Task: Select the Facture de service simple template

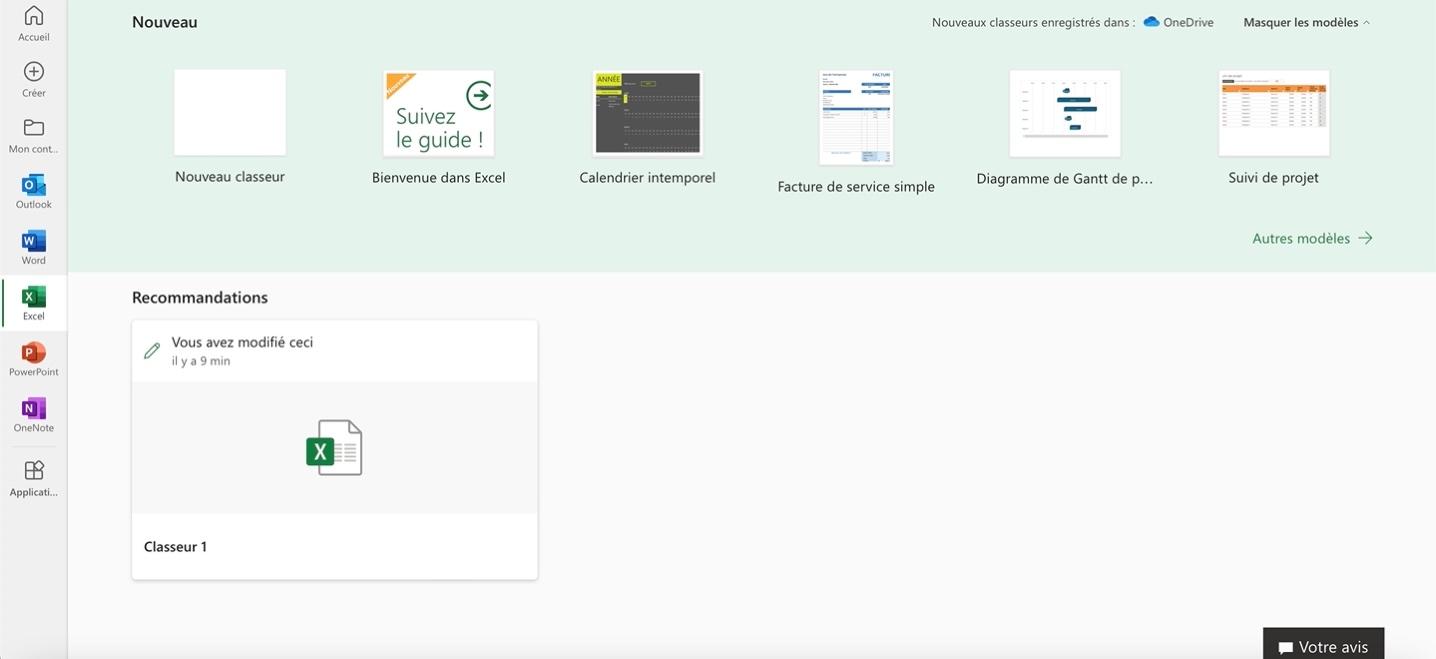Action: [x=856, y=118]
